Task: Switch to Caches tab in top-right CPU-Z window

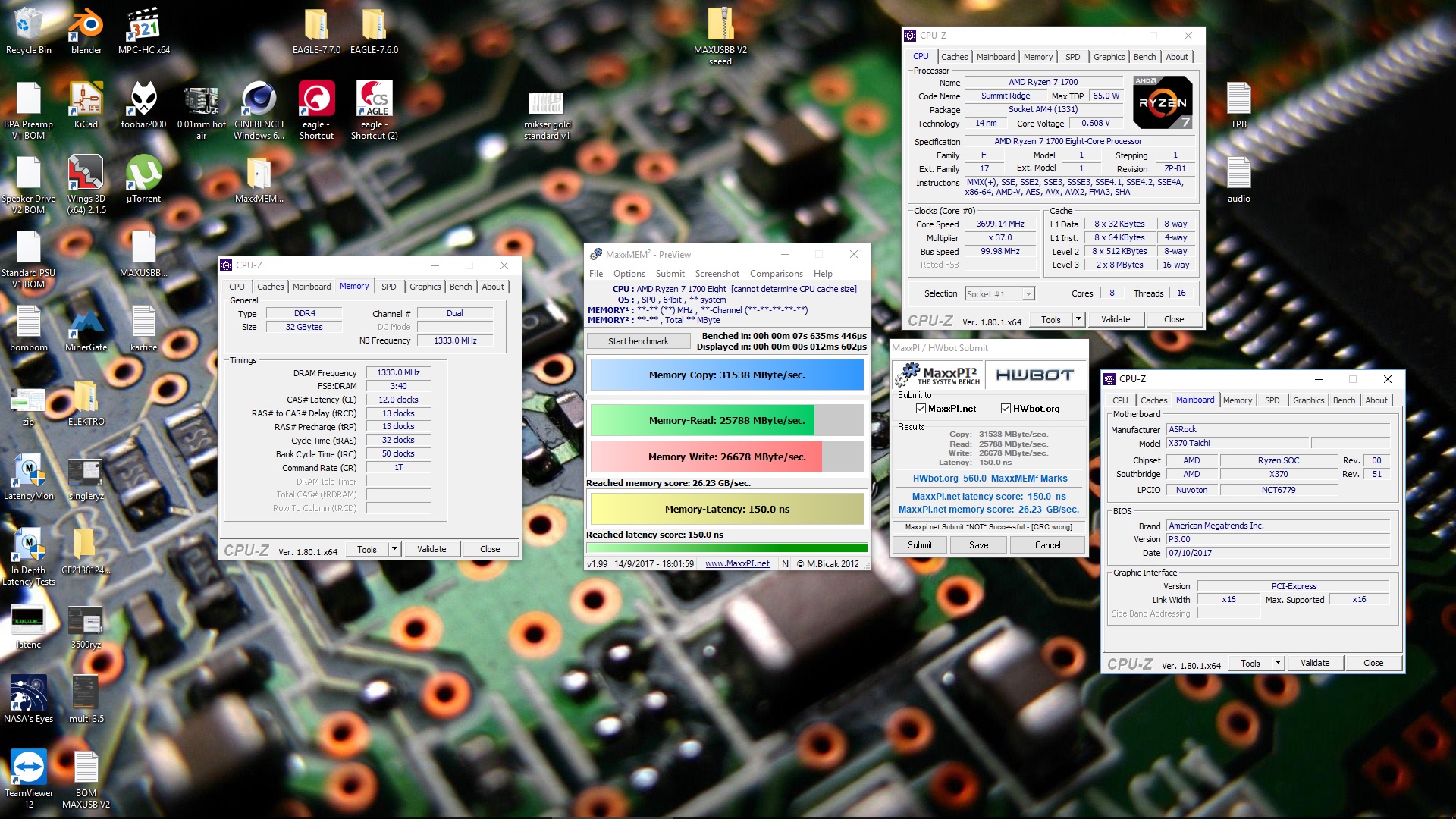Action: point(954,57)
